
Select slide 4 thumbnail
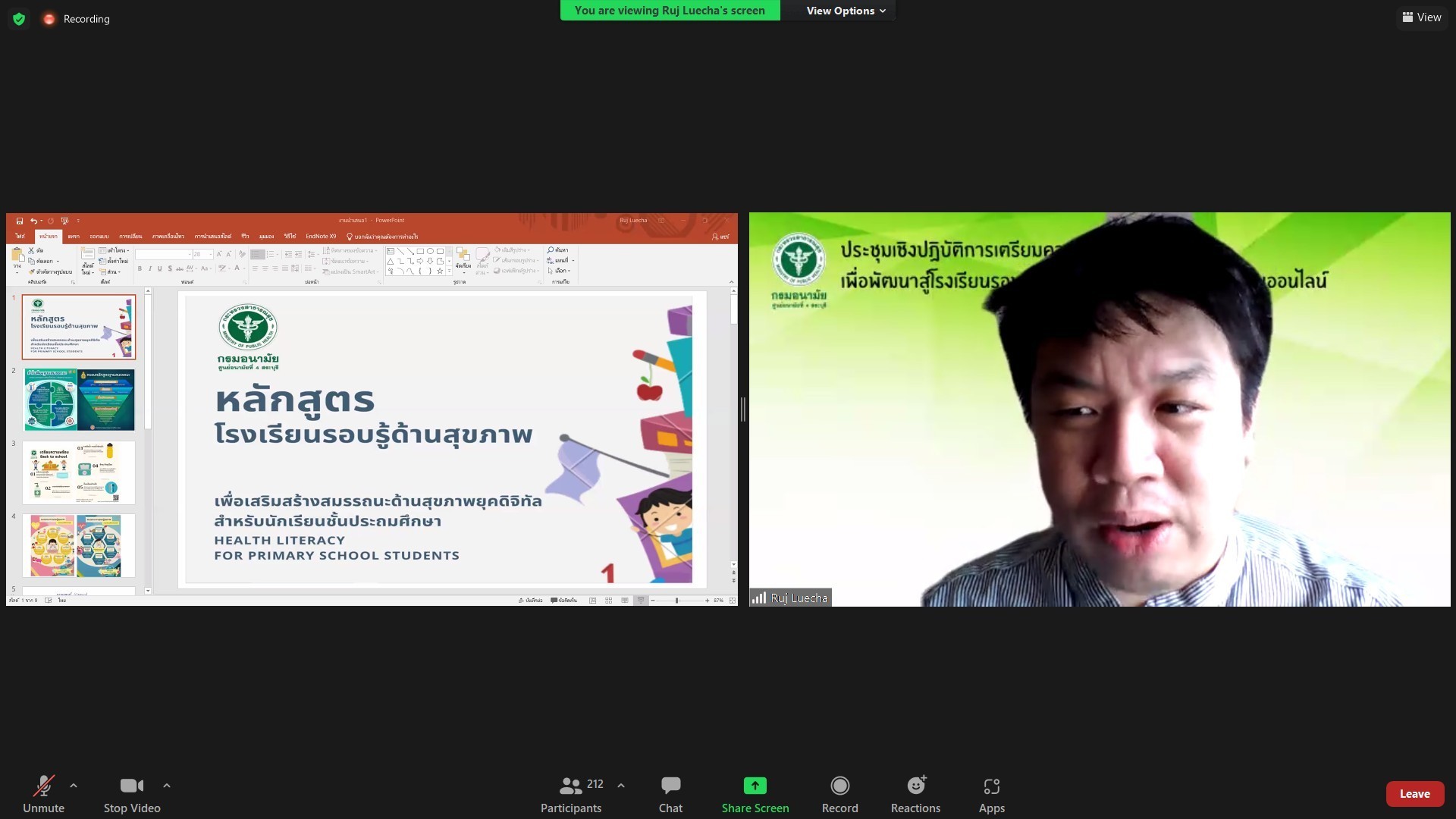click(79, 545)
